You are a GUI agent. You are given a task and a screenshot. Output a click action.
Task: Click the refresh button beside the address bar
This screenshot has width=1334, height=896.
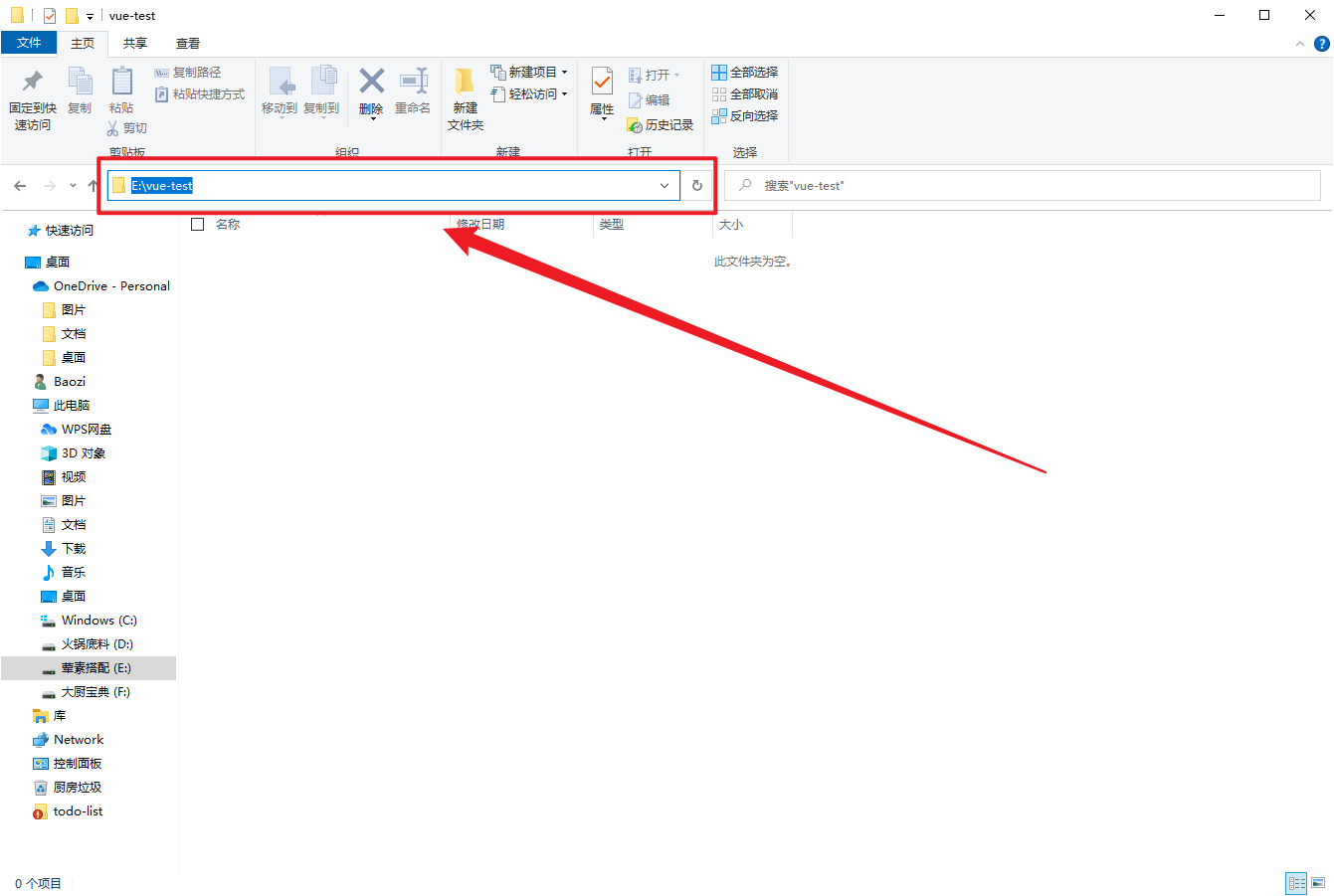[x=697, y=186]
